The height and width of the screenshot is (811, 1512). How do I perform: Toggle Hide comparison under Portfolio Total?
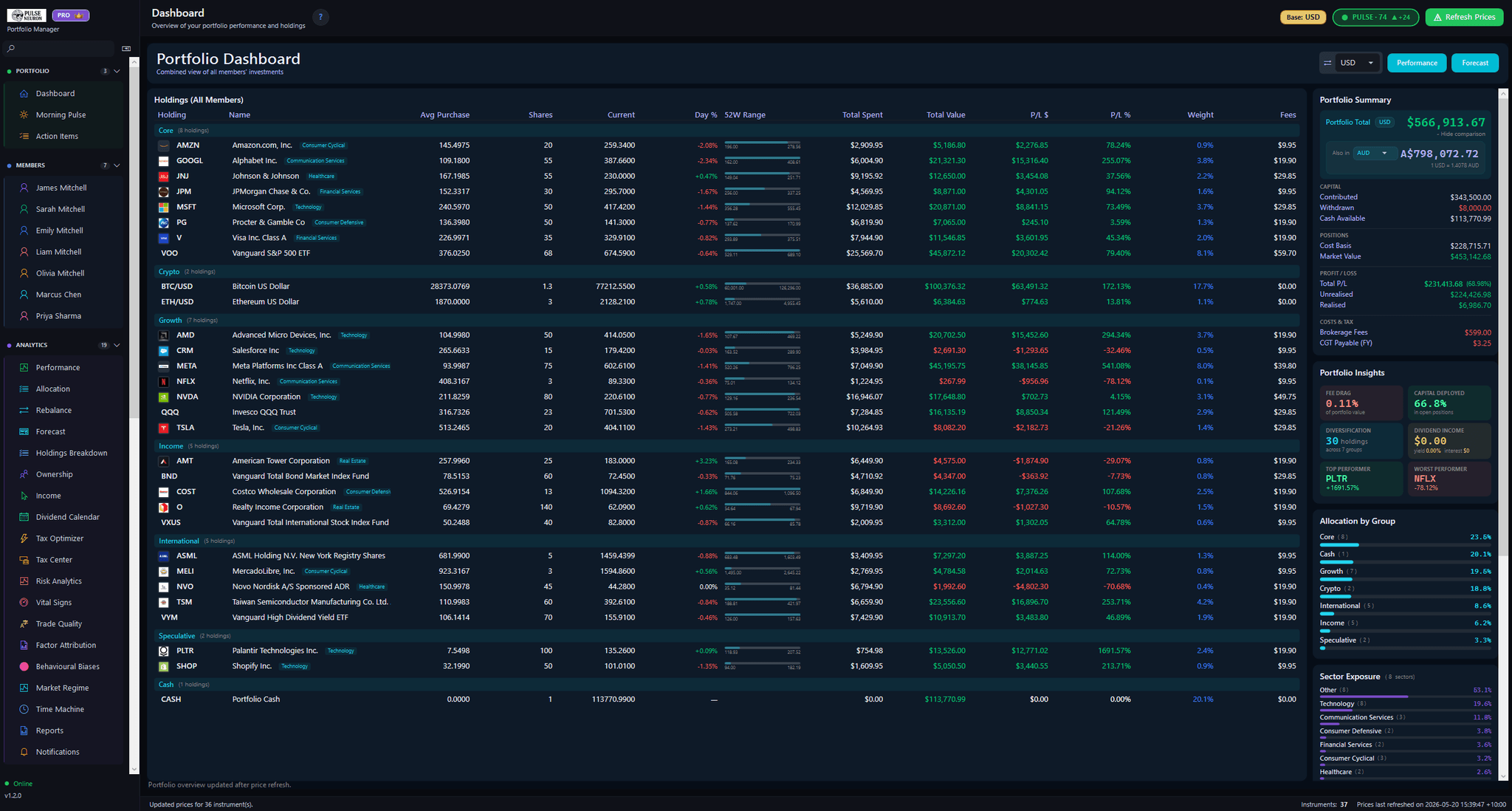click(1460, 134)
